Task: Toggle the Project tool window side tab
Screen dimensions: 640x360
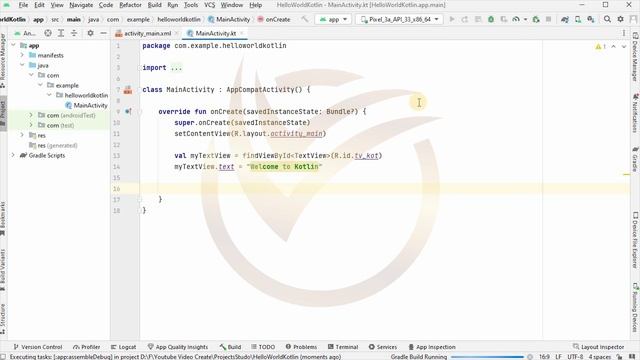Action: [3, 113]
